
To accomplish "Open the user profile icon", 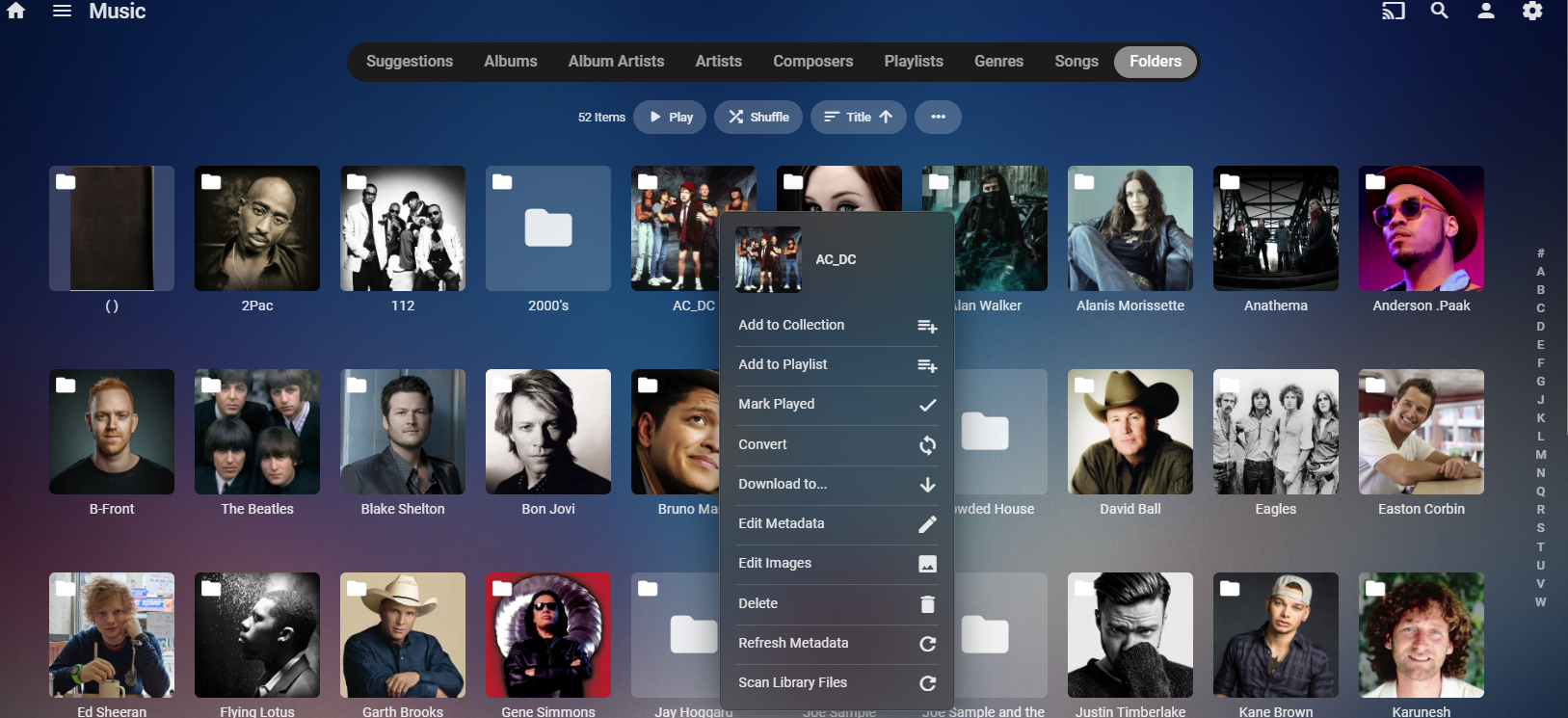I will [x=1486, y=11].
